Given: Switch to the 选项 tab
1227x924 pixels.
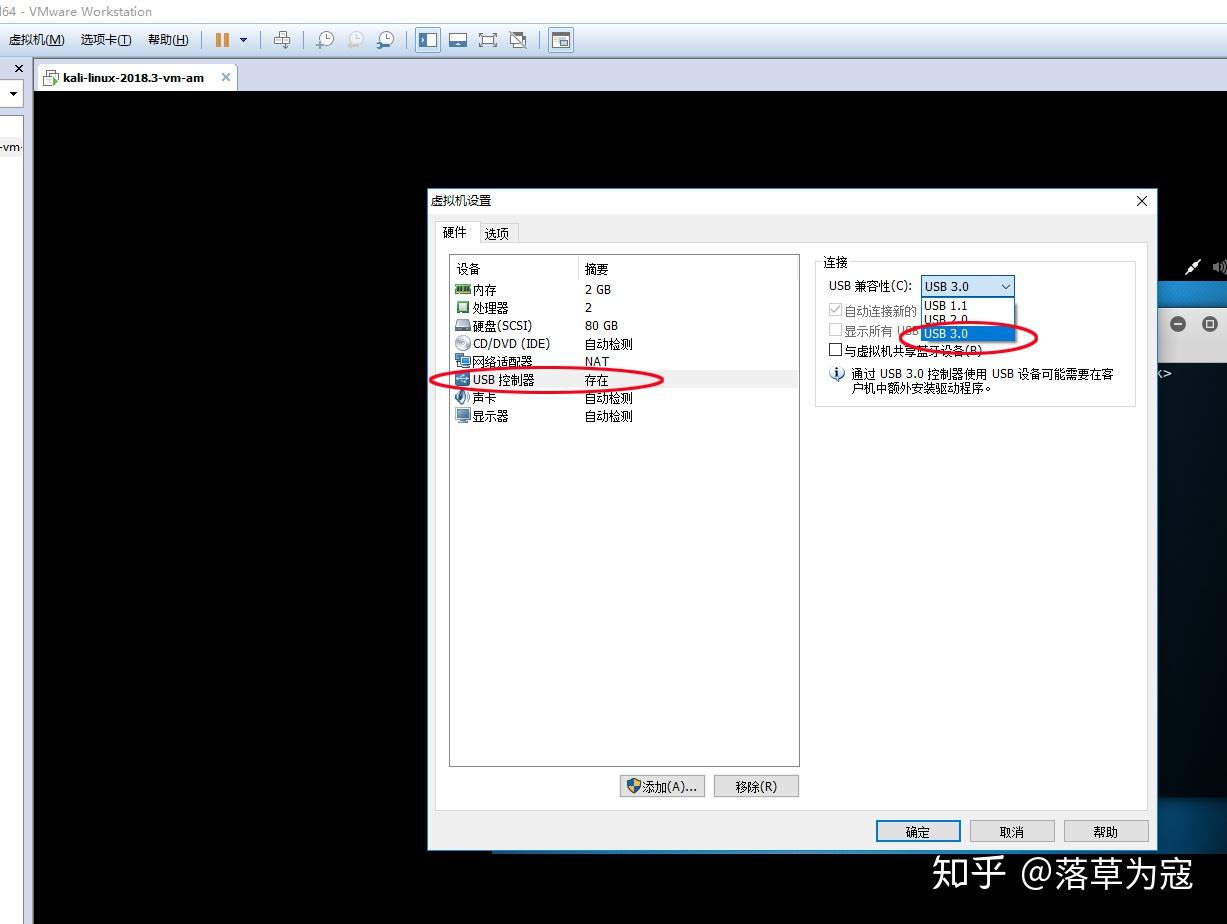Looking at the screenshot, I should [x=497, y=233].
